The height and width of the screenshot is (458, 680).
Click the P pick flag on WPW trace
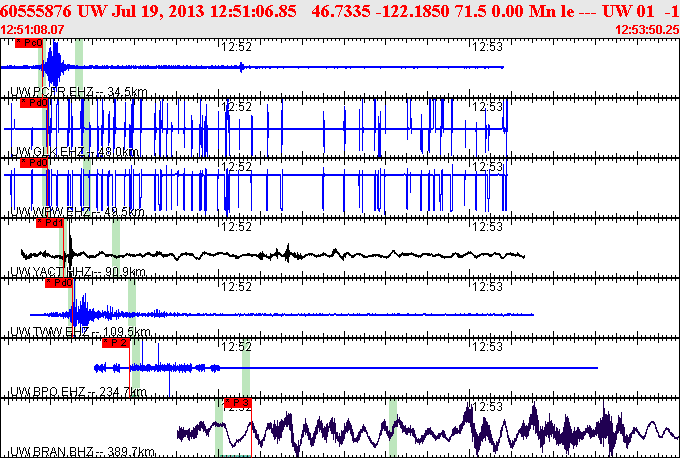click(x=33, y=162)
